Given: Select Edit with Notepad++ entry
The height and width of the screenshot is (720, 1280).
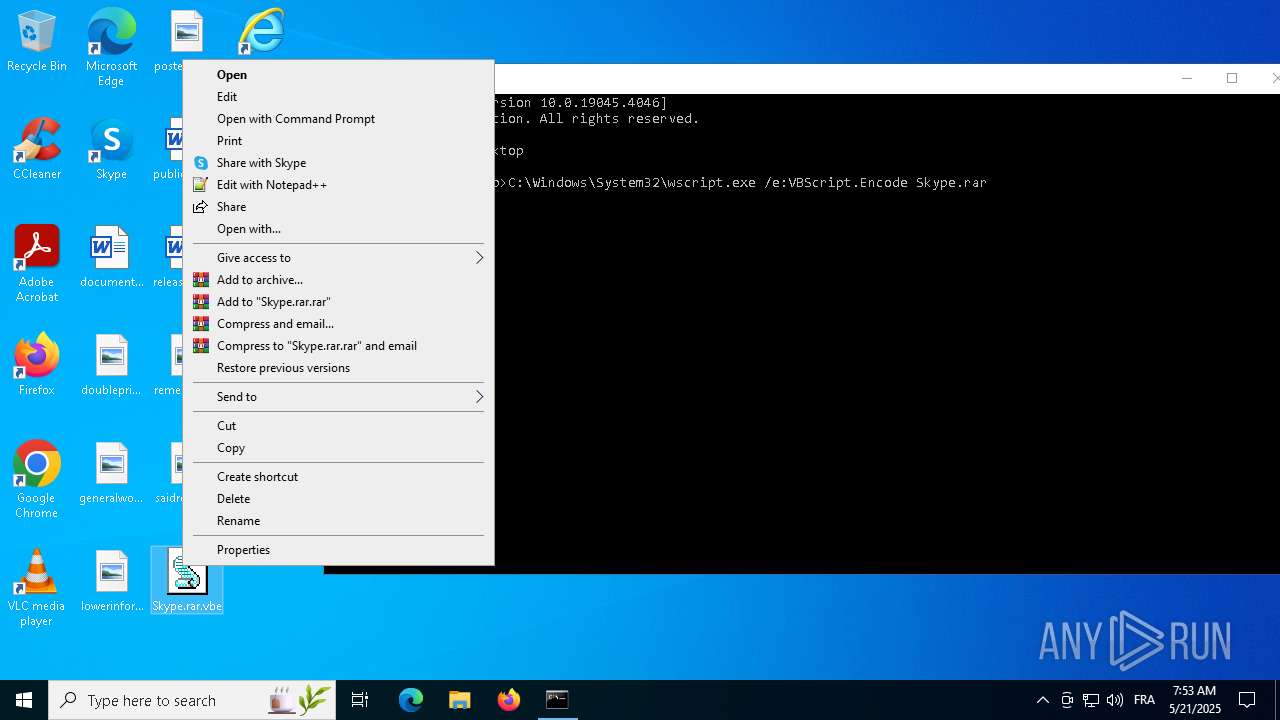Looking at the screenshot, I should (338, 185).
